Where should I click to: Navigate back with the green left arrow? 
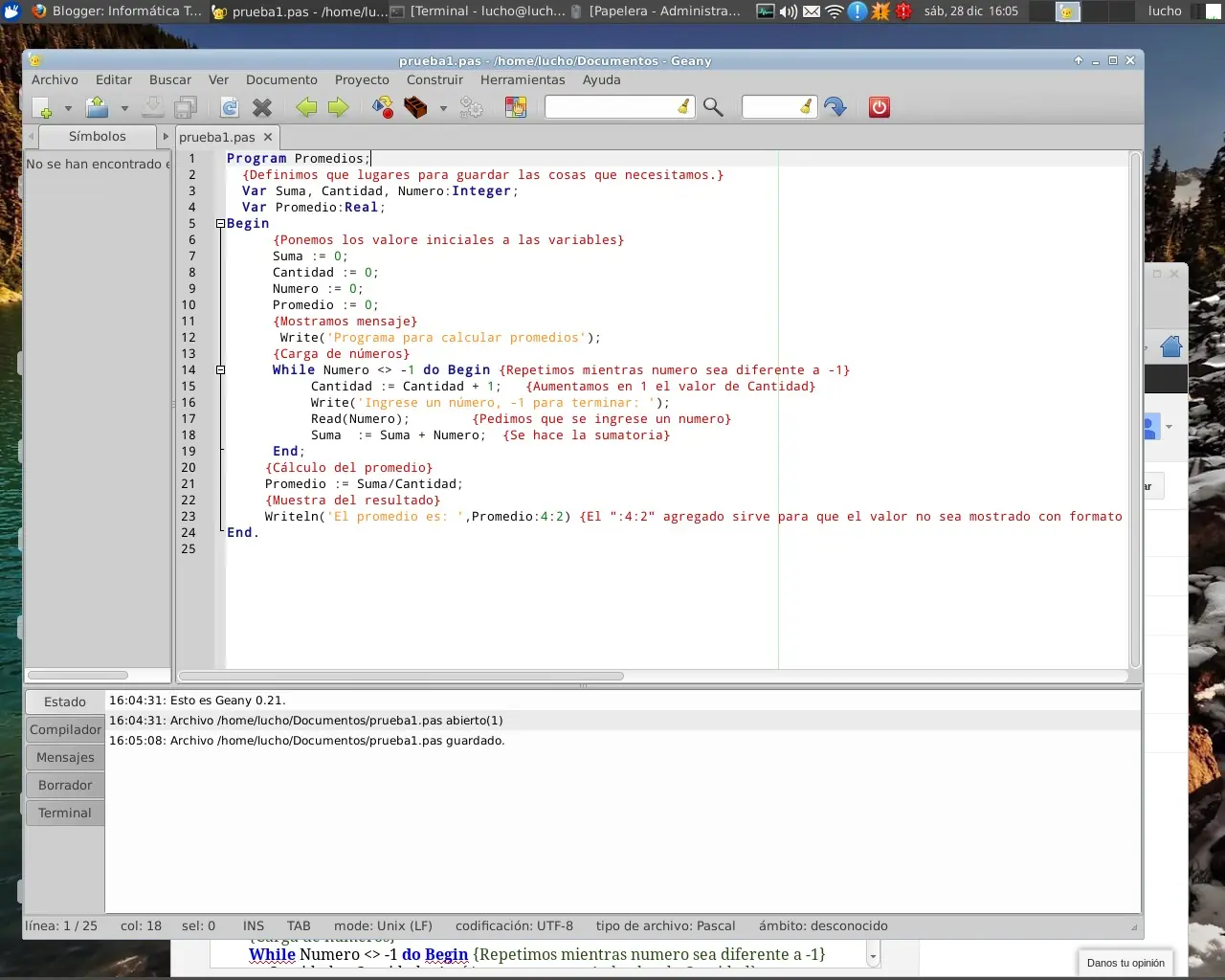point(306,107)
